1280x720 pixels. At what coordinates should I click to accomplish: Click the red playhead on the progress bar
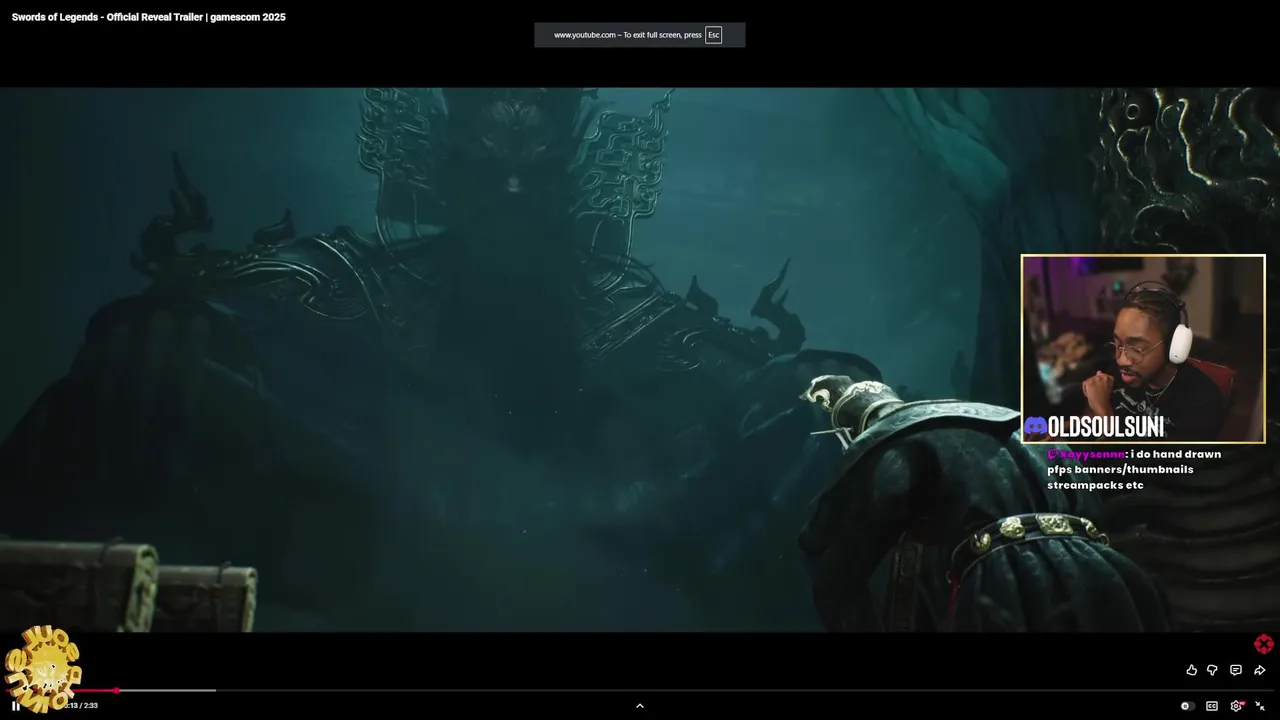pos(116,690)
